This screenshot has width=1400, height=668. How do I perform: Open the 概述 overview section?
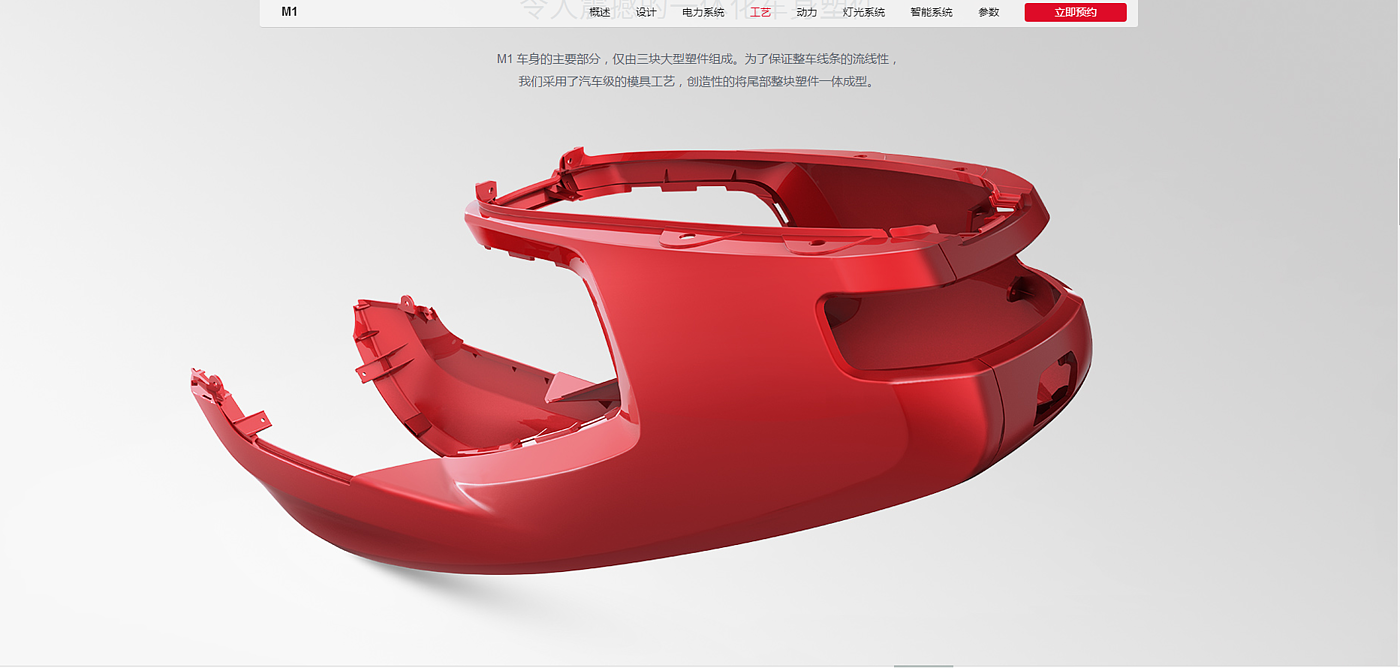[599, 12]
